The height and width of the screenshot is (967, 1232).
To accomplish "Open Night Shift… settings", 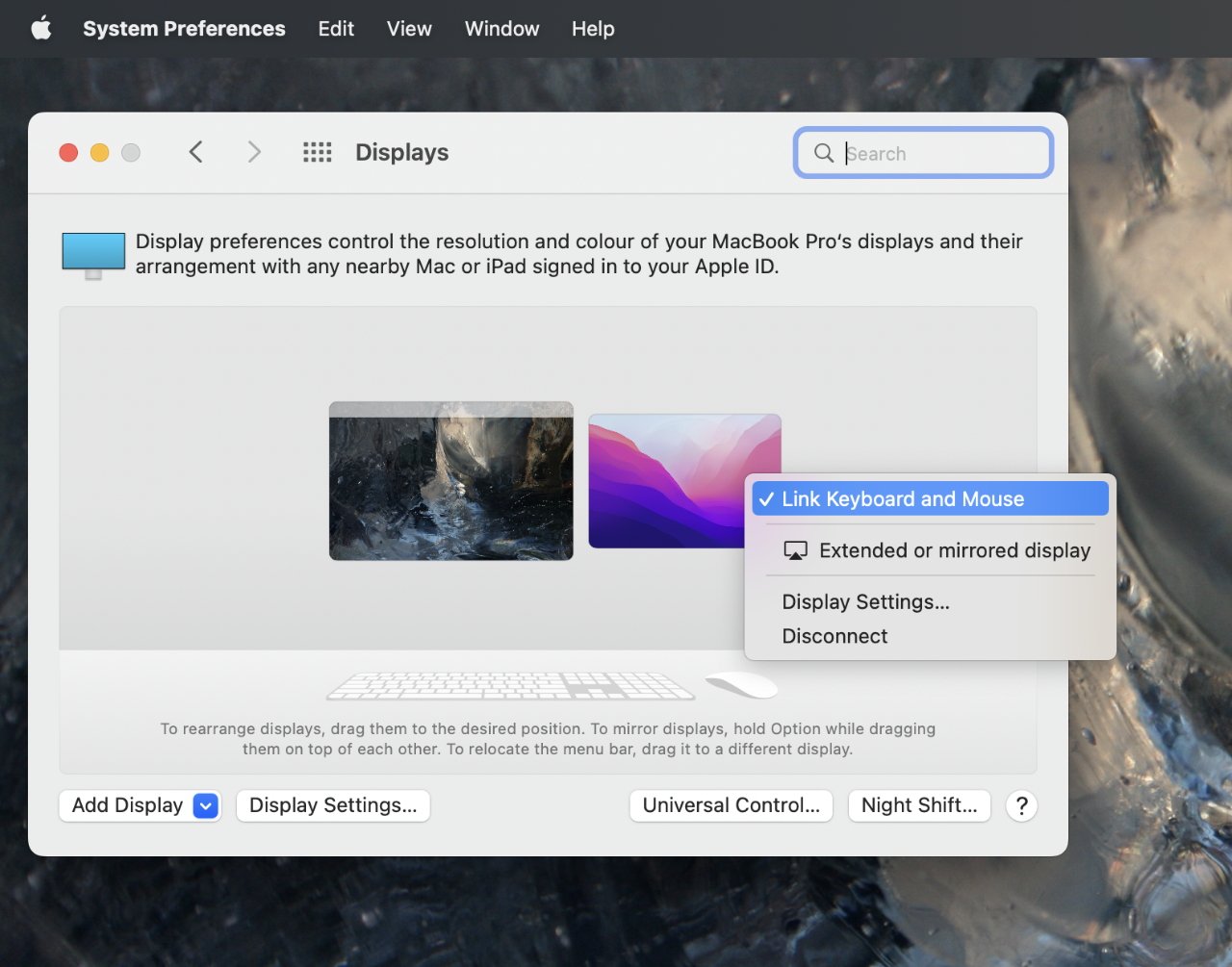I will tap(919, 805).
